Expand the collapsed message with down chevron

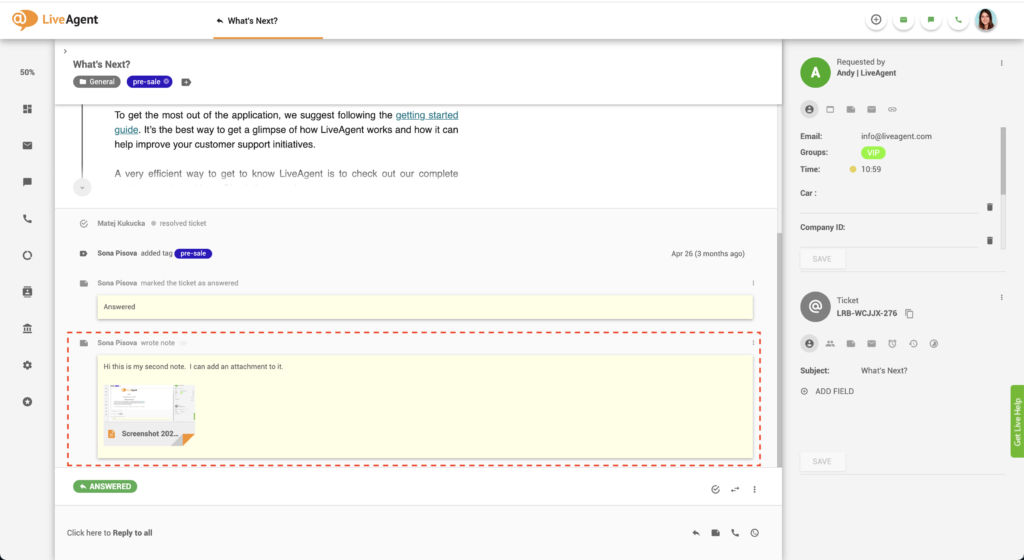pyautogui.click(x=82, y=187)
